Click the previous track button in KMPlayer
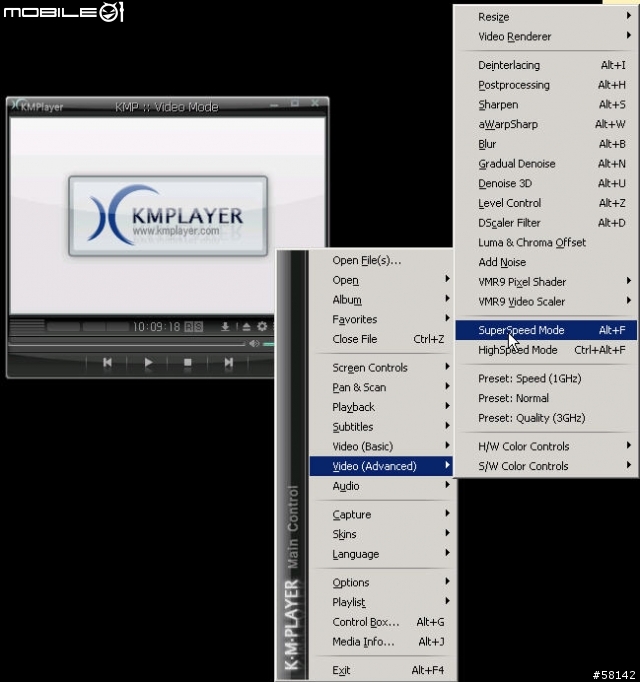 click(107, 362)
